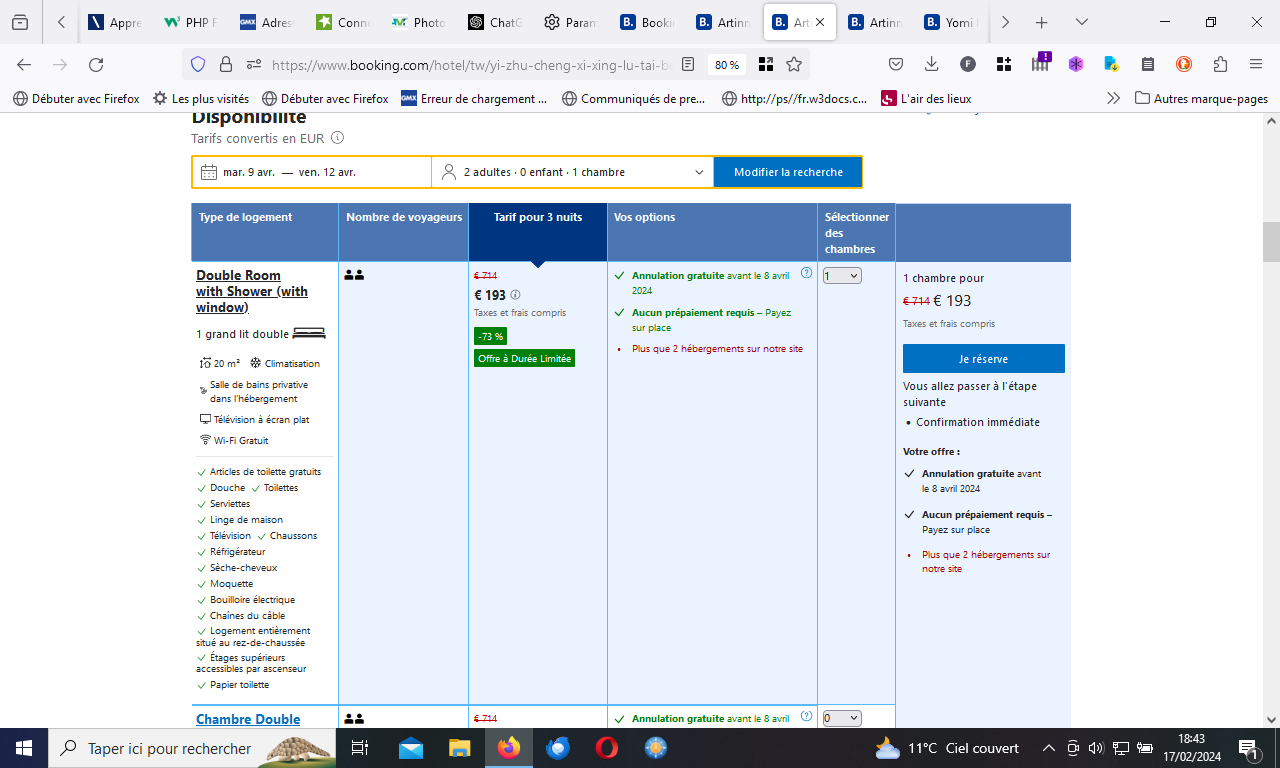Open the Chambre Double room link
The height and width of the screenshot is (768, 1280).
pyautogui.click(x=248, y=719)
